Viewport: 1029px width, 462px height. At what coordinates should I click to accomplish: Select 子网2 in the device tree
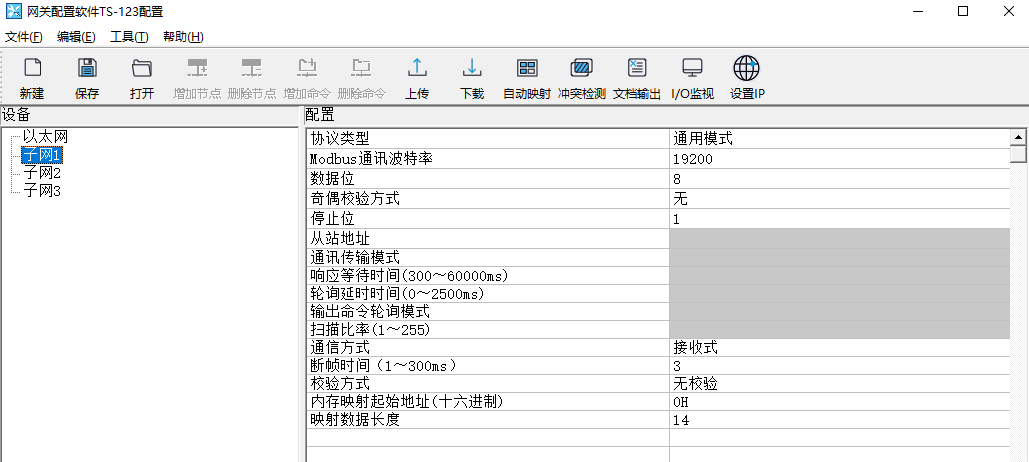[x=42, y=173]
